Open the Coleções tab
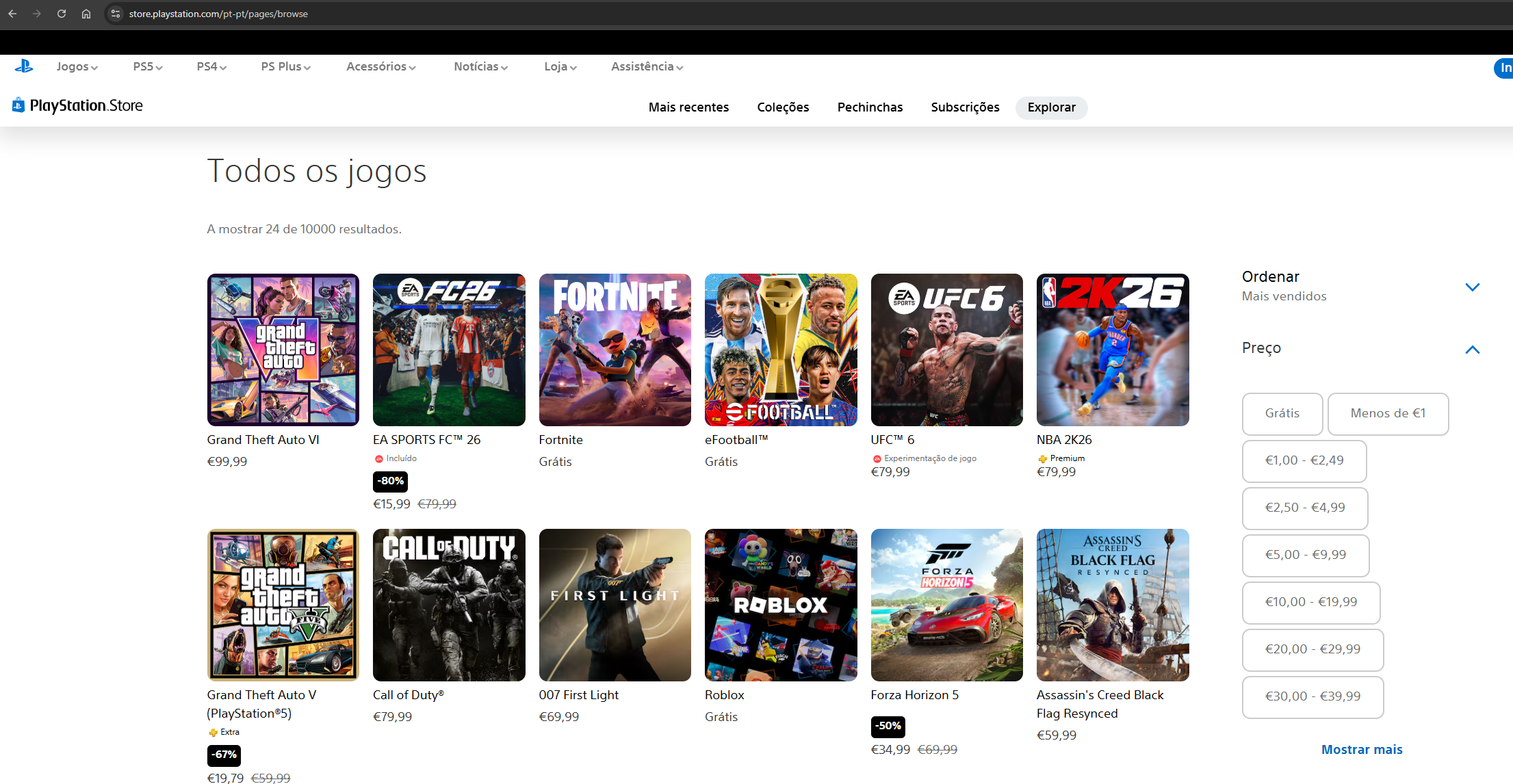The width and height of the screenshot is (1513, 784). click(x=783, y=107)
